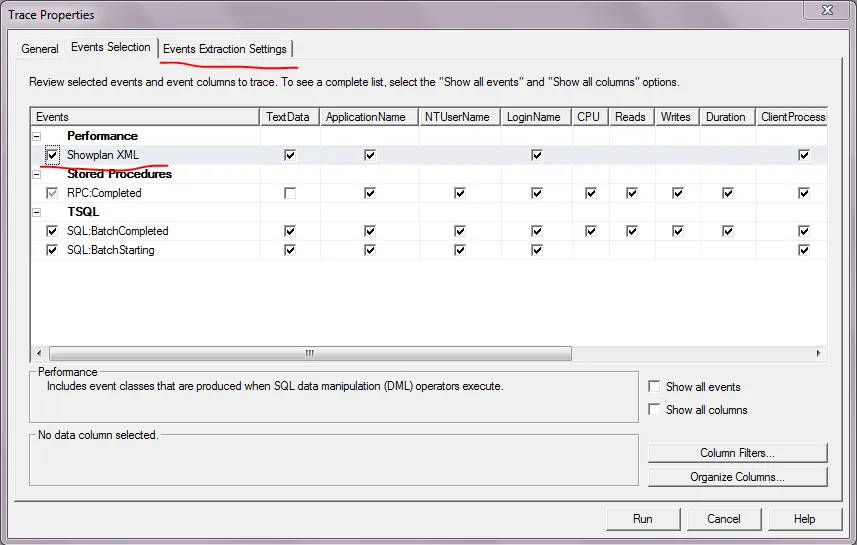Toggle NTUserName for RPC:Completed
Screen dimensions: 857x545
[x=460, y=193]
